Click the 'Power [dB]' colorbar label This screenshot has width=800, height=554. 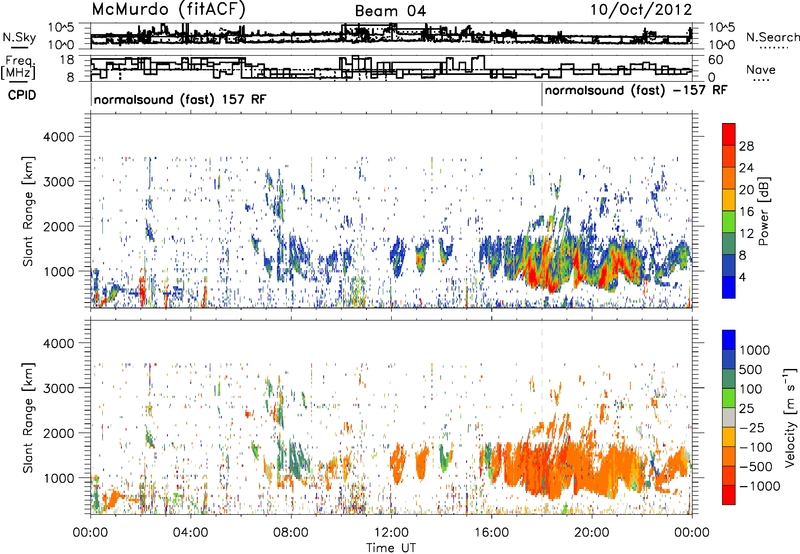tap(764, 211)
